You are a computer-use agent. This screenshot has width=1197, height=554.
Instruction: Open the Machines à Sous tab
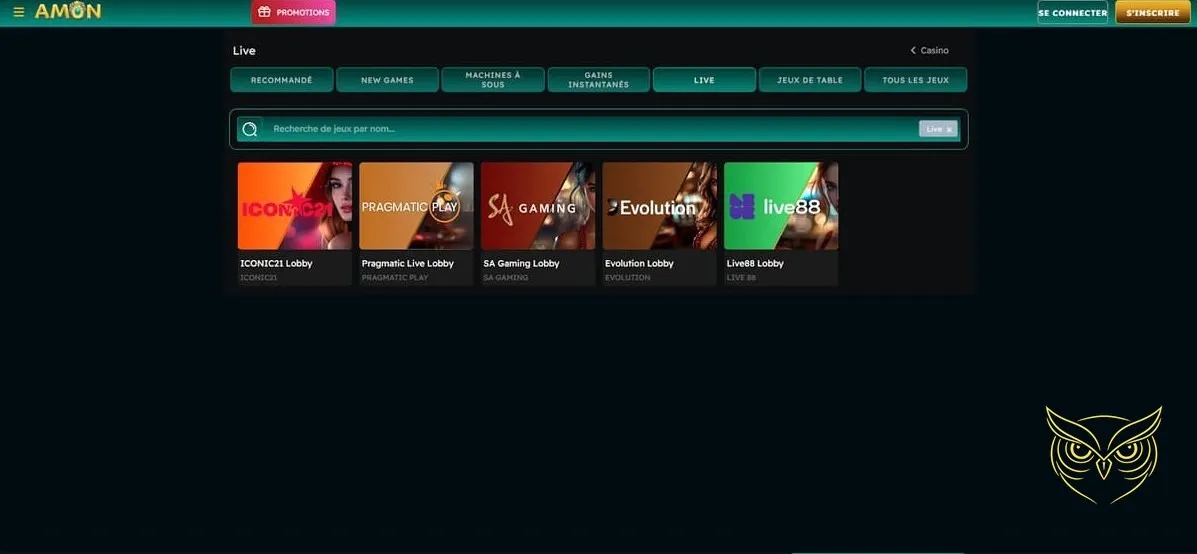tap(493, 80)
